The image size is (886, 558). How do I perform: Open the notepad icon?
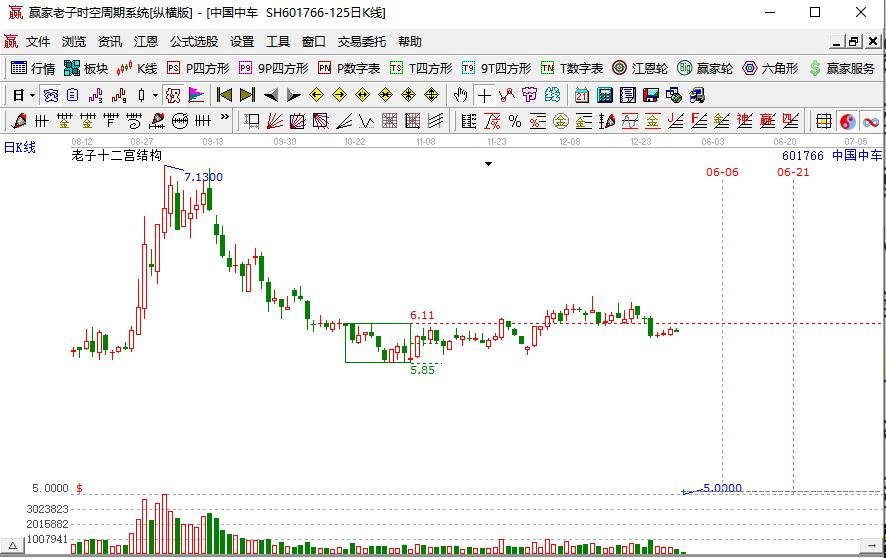(627, 95)
